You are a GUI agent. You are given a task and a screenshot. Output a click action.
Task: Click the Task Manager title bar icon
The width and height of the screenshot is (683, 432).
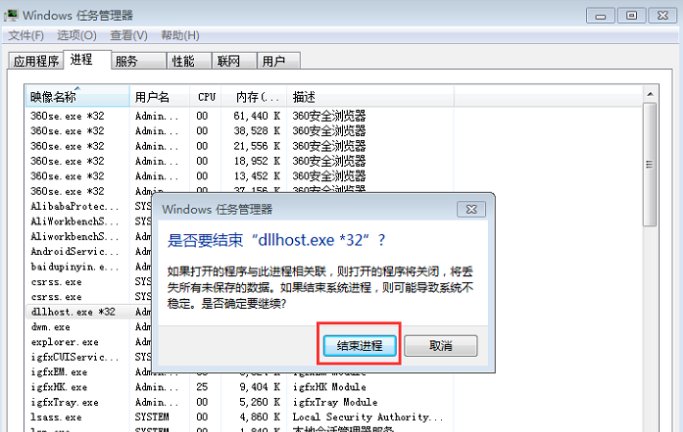pos(11,15)
